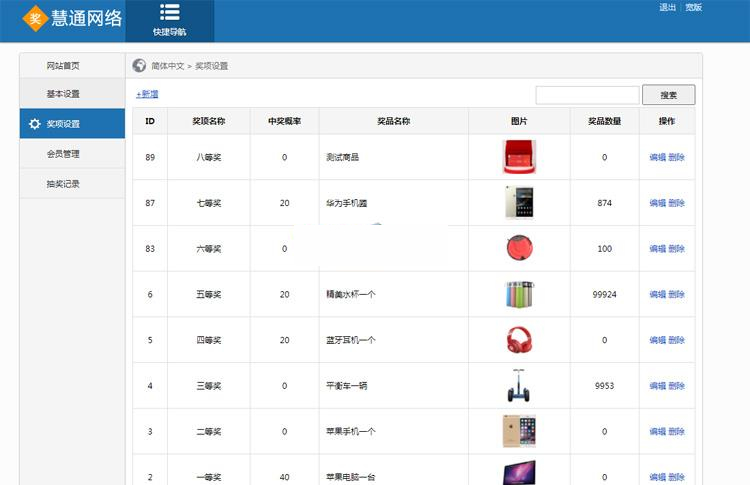The height and width of the screenshot is (485, 750).
Task: Open the balance scooter thumbnail image
Action: 519,386
